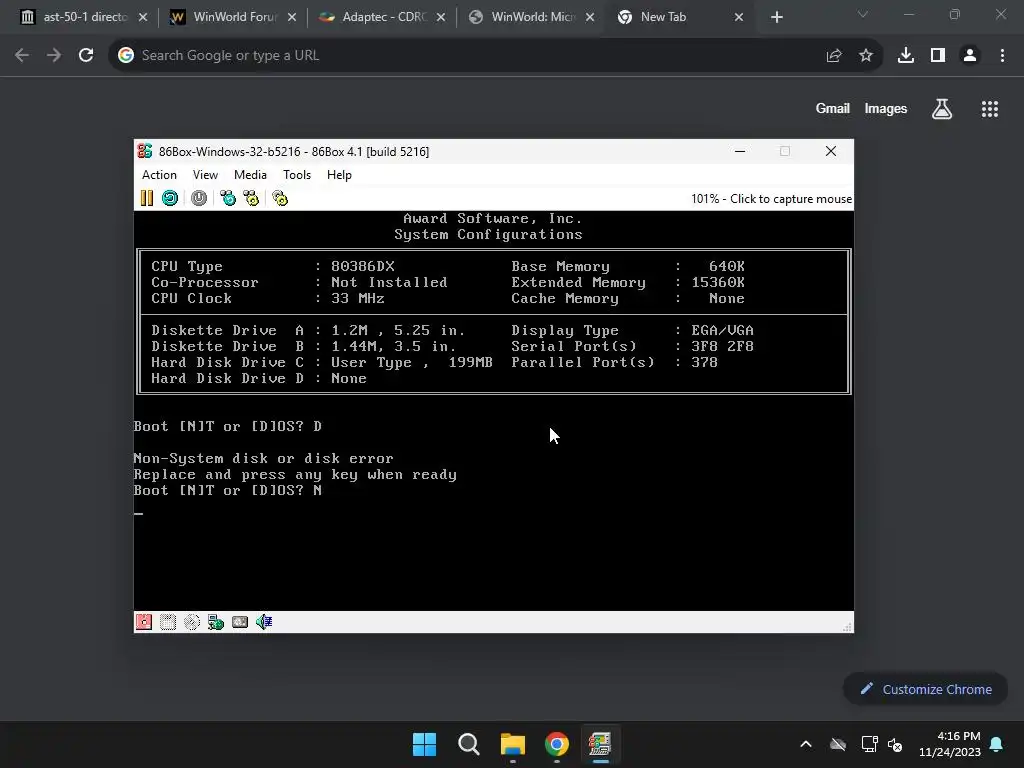Viewport: 1024px width, 768px height.
Task: Click the grey ACPI shutdown power icon
Action: tap(199, 198)
